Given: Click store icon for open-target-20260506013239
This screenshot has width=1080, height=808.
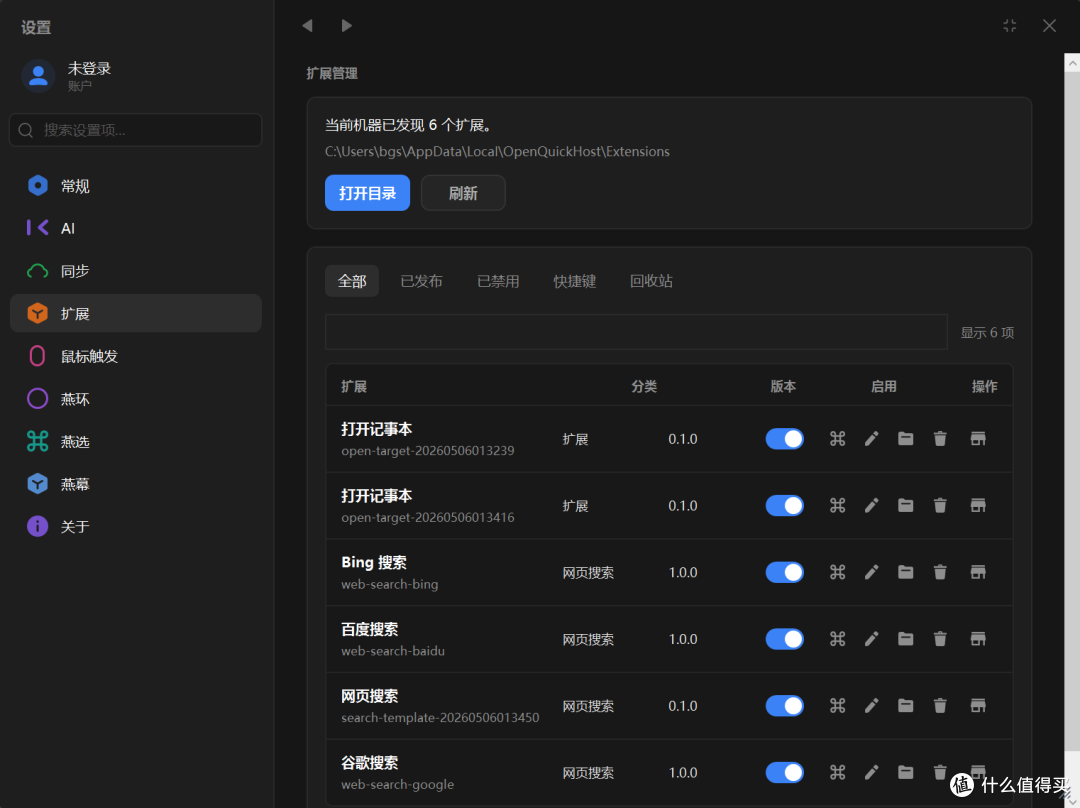Looking at the screenshot, I should (977, 439).
